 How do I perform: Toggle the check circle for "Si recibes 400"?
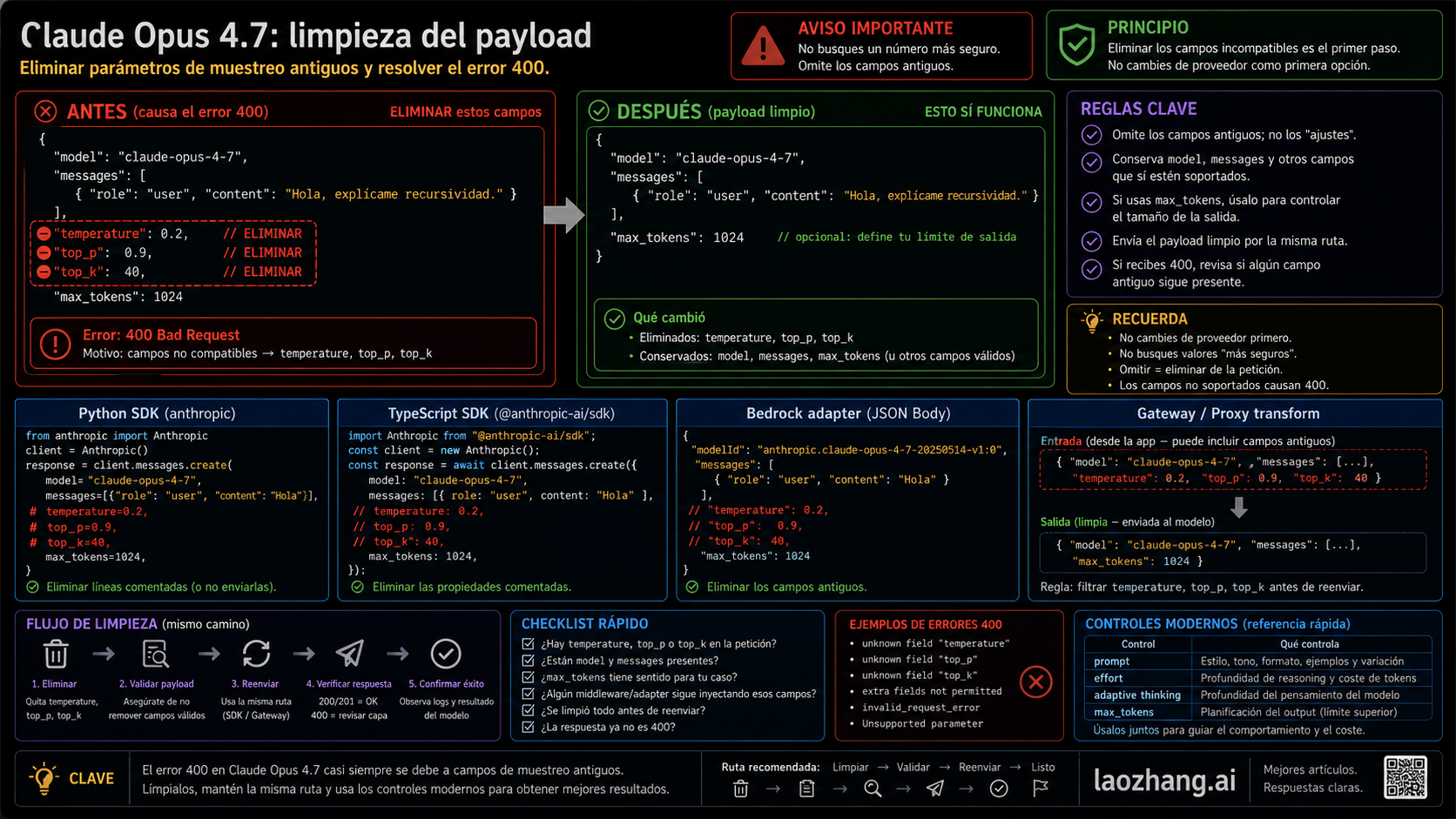click(x=1091, y=269)
